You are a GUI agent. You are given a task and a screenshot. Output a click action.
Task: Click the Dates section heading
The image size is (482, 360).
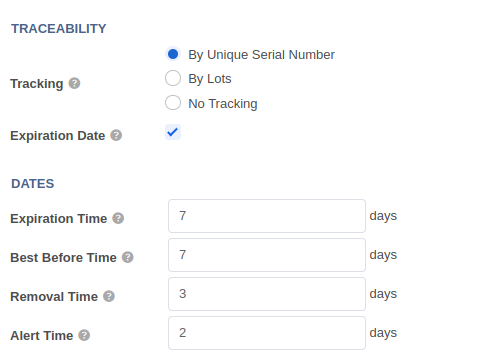click(x=33, y=184)
